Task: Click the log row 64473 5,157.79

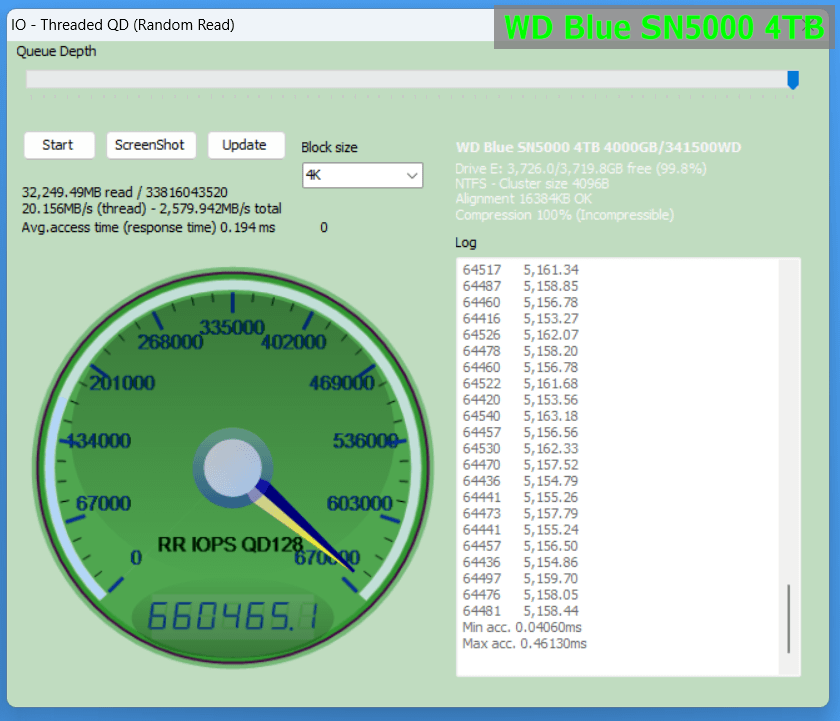Action: pyautogui.click(x=520, y=513)
